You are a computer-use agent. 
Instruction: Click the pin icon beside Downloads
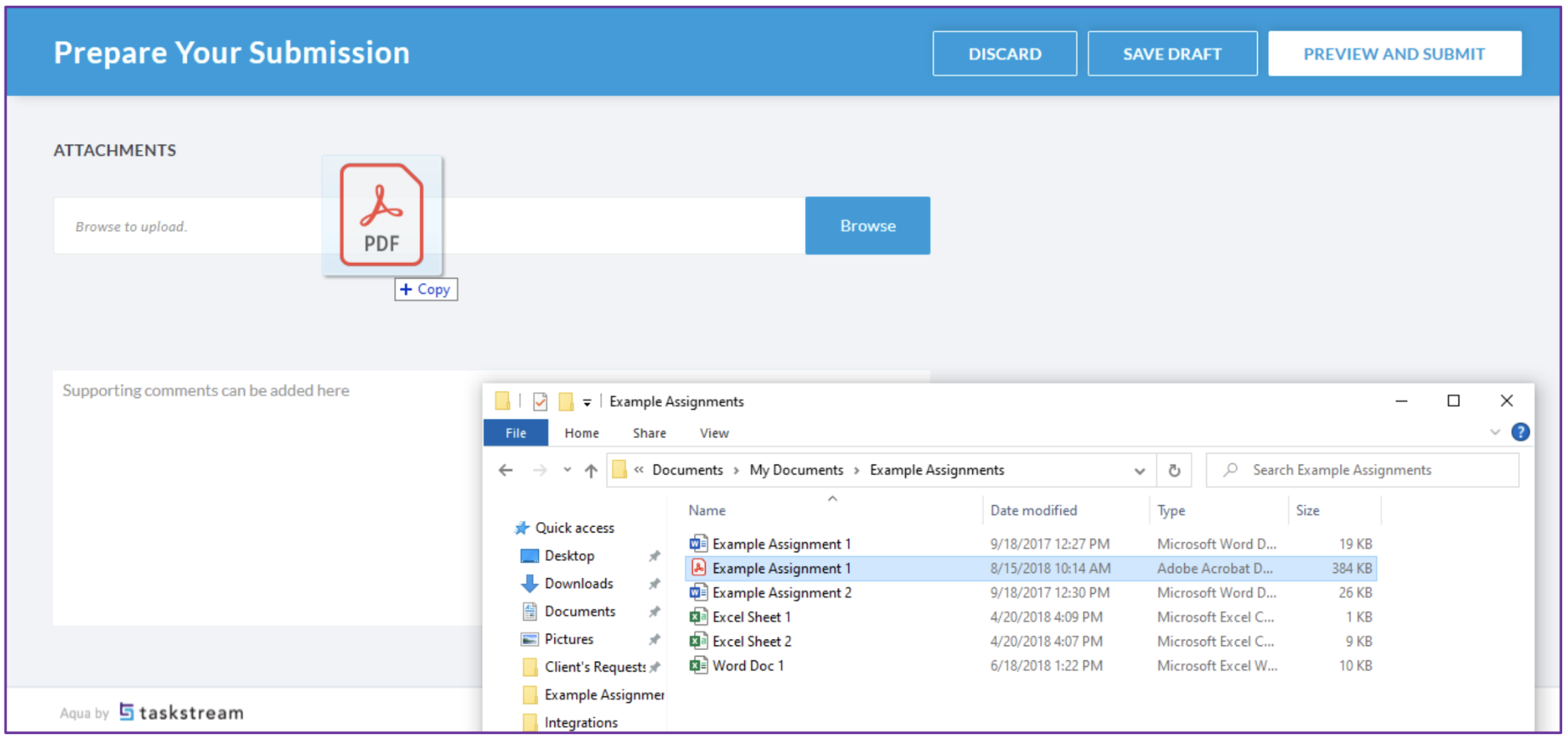(654, 584)
